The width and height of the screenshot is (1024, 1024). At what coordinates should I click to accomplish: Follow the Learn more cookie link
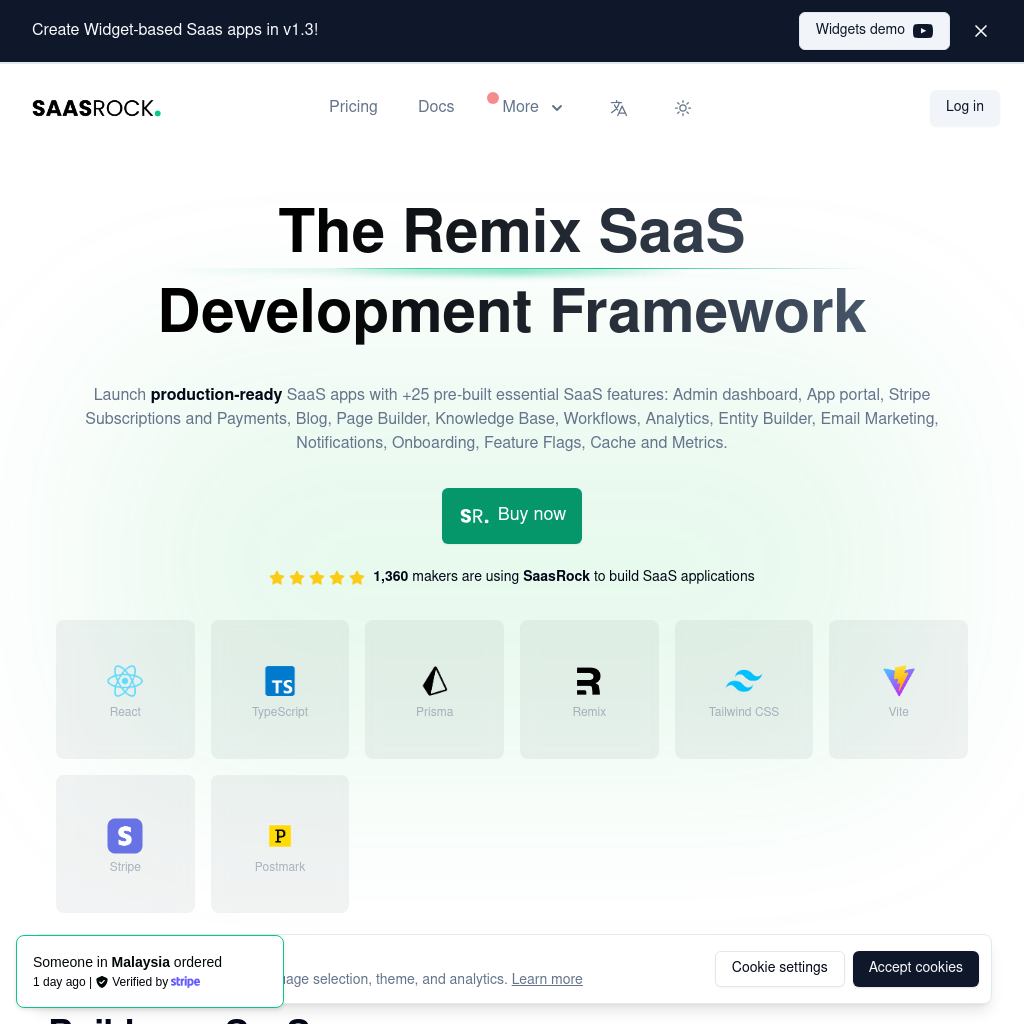click(x=547, y=979)
